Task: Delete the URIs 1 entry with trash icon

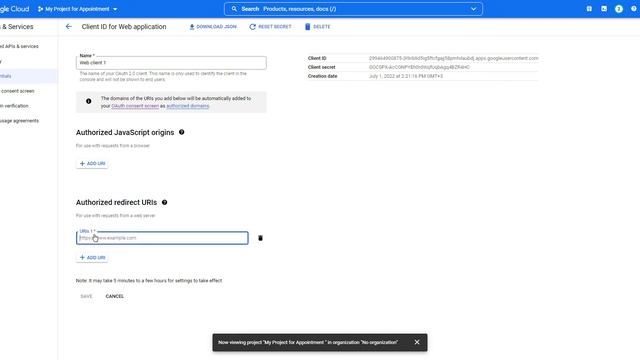Action: (260, 238)
